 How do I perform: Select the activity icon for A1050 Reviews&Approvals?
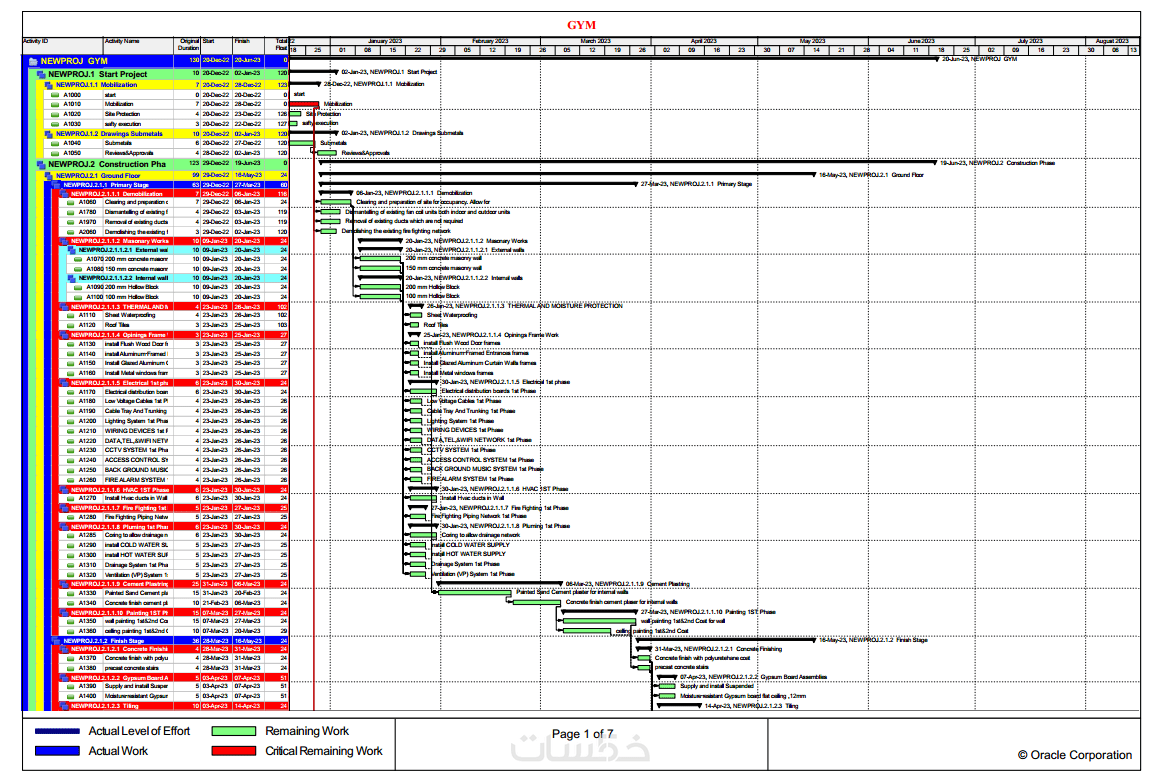point(55,153)
